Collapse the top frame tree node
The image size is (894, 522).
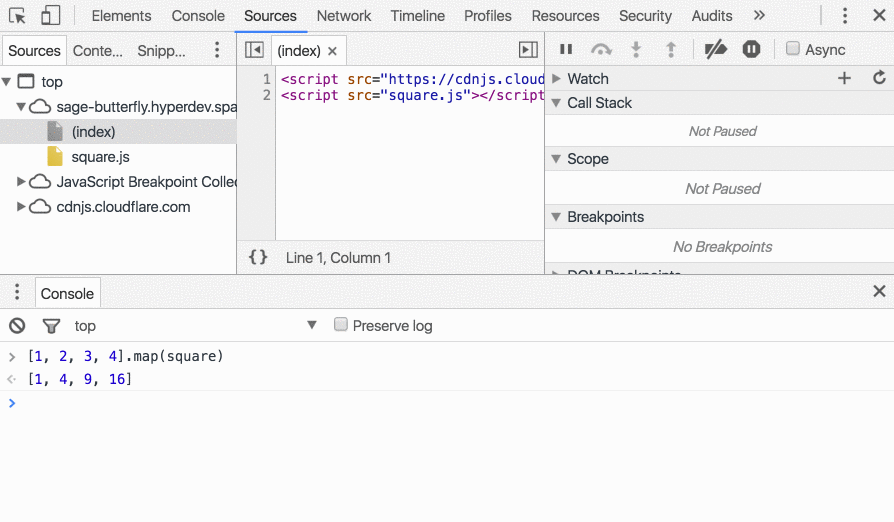click(x=7, y=81)
